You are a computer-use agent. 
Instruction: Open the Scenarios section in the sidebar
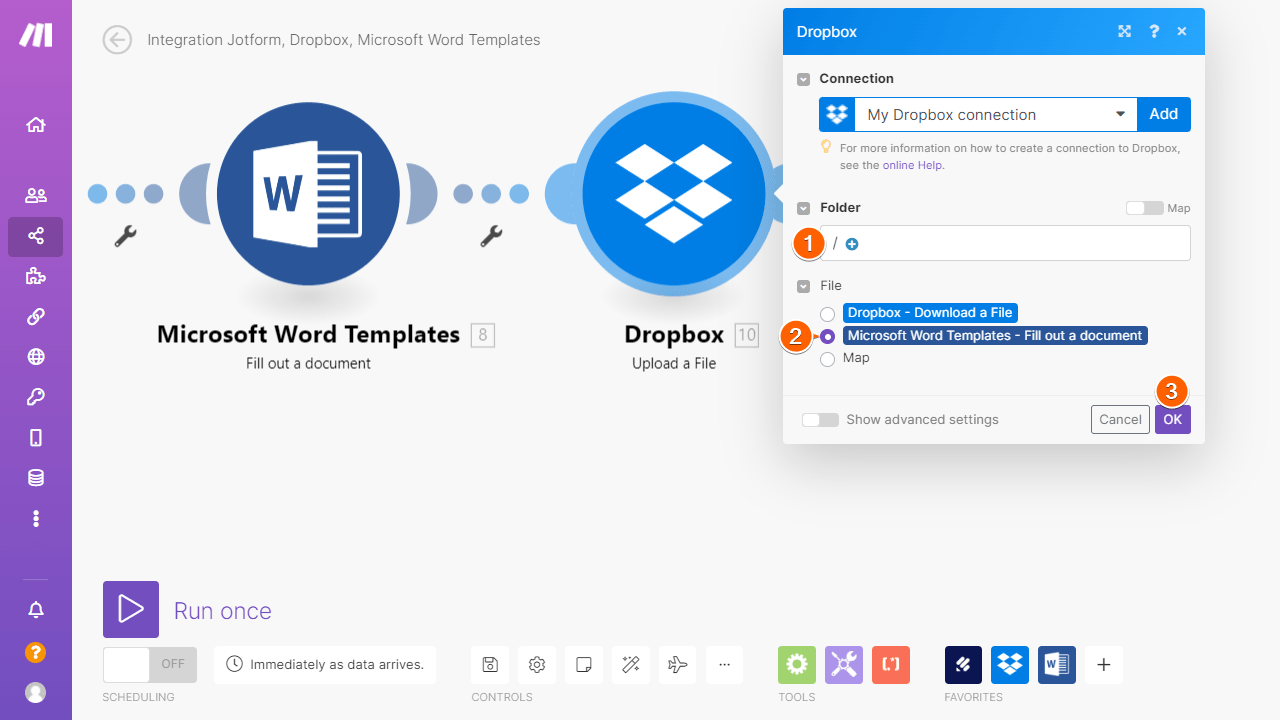36,237
